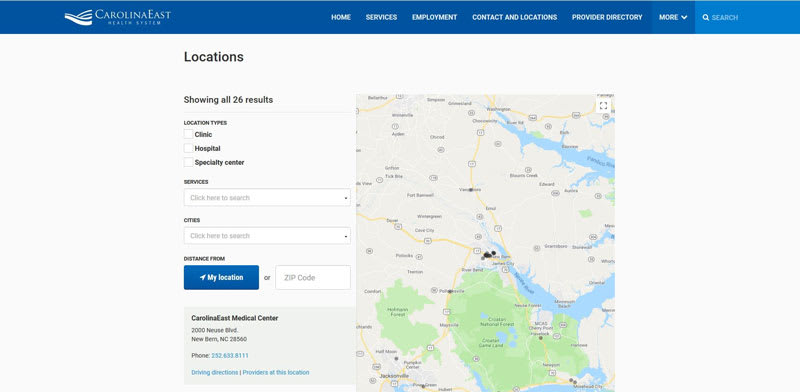The height and width of the screenshot is (392, 800).
Task: Click the CarolinaEast Medical Center heading
Action: tap(235, 318)
